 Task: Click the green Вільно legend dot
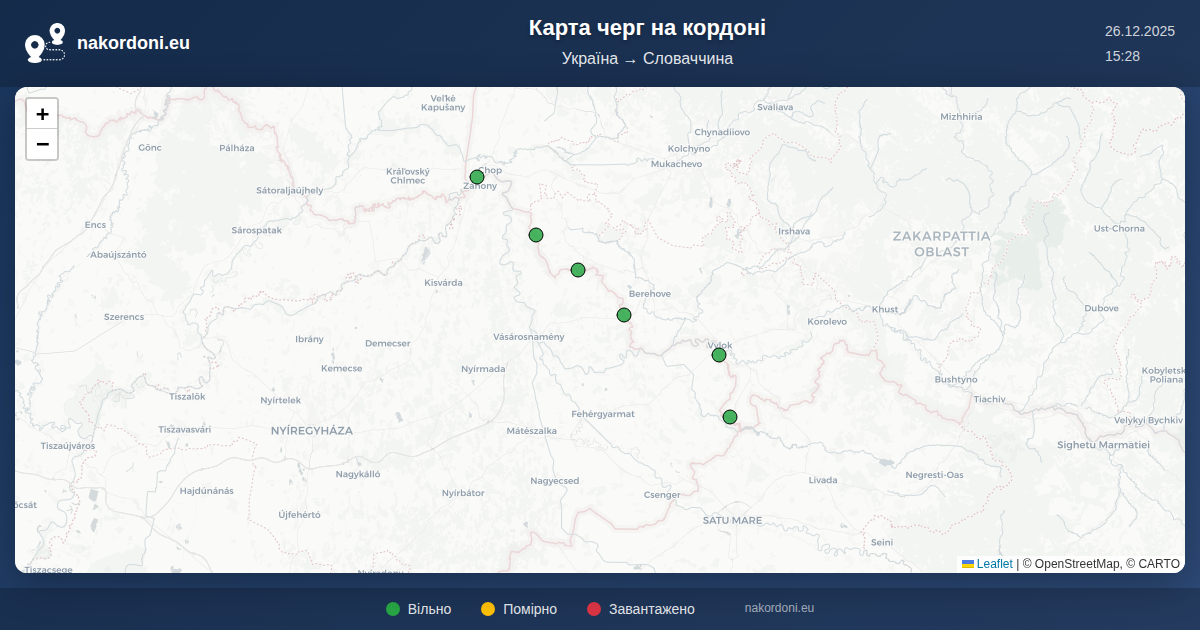[x=393, y=609]
